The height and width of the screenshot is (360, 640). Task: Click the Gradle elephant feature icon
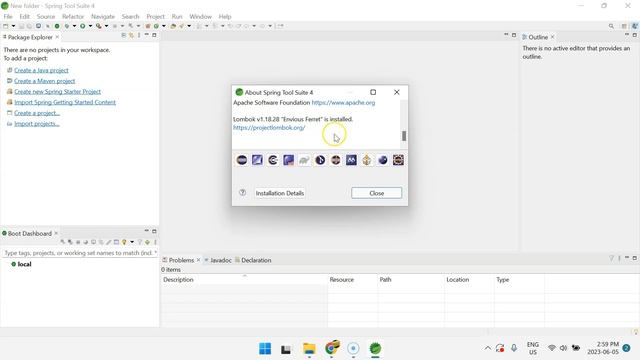(304, 160)
